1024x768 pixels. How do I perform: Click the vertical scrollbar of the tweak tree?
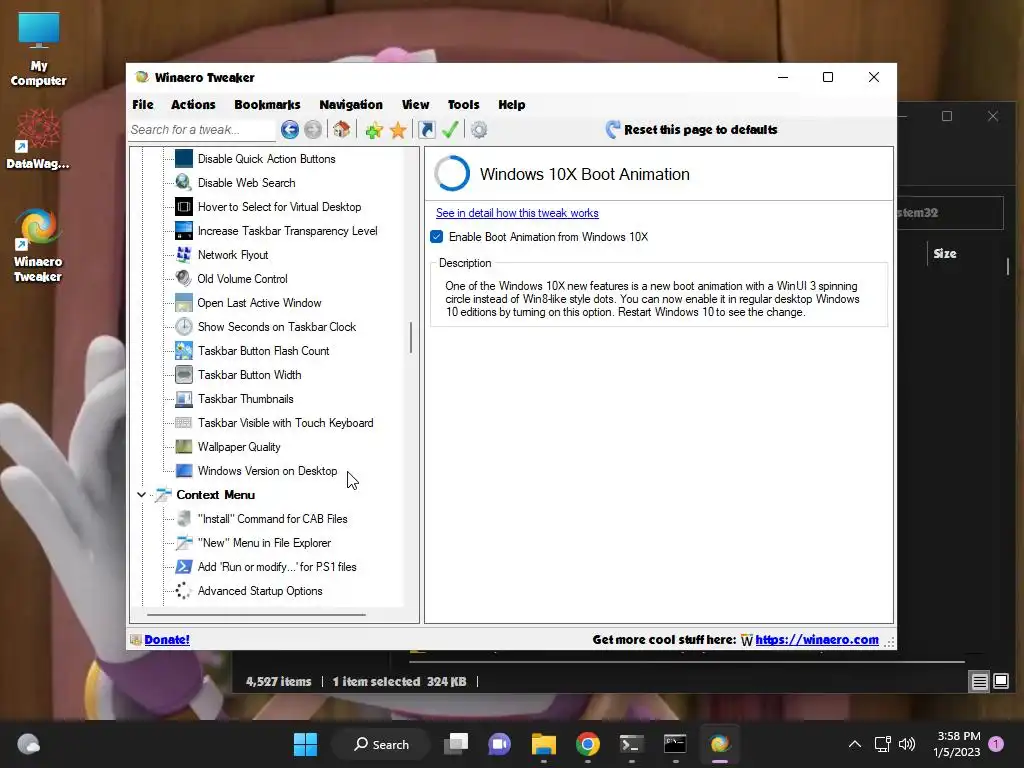[411, 338]
